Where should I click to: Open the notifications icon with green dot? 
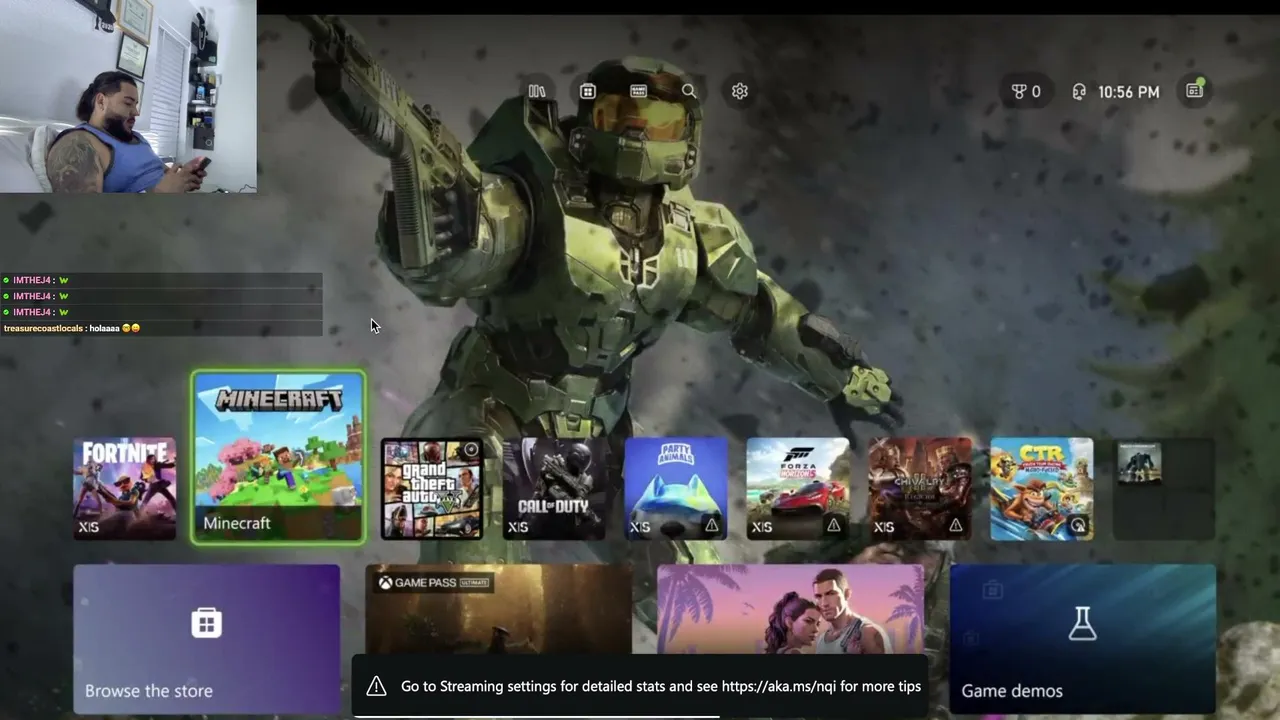click(x=1194, y=91)
